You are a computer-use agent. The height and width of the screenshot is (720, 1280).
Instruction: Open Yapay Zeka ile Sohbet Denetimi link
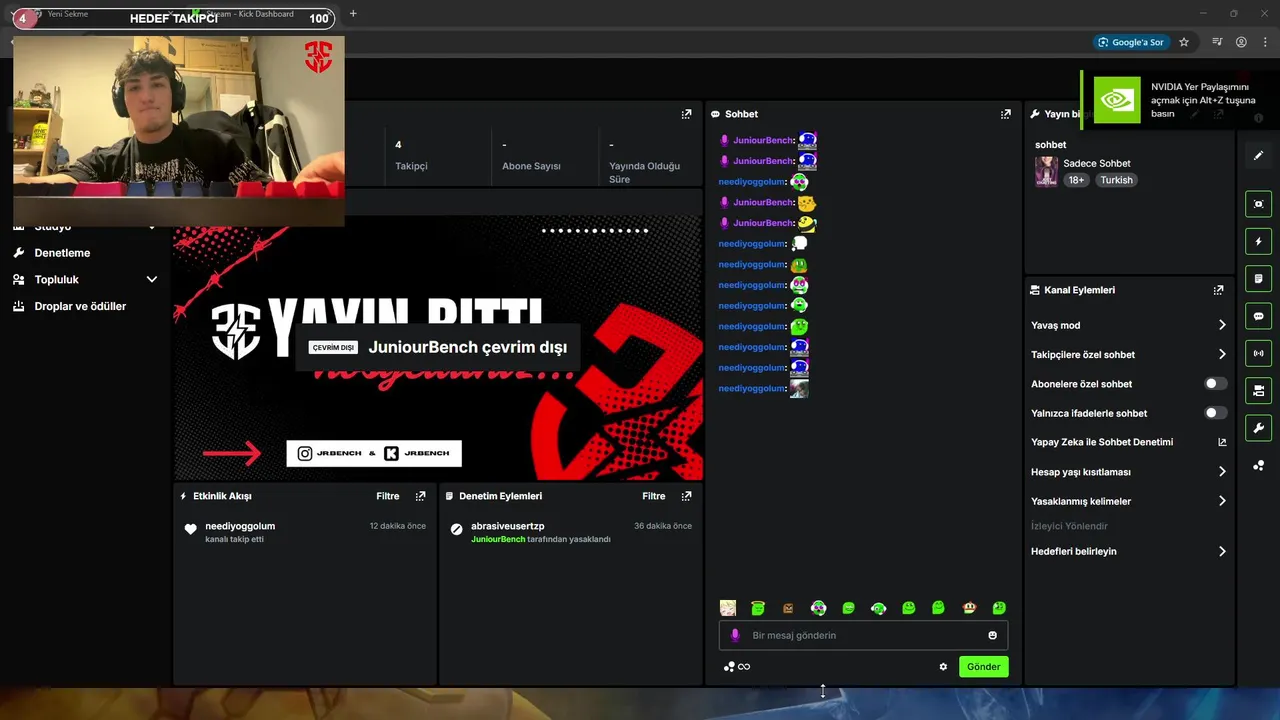pos(1128,442)
